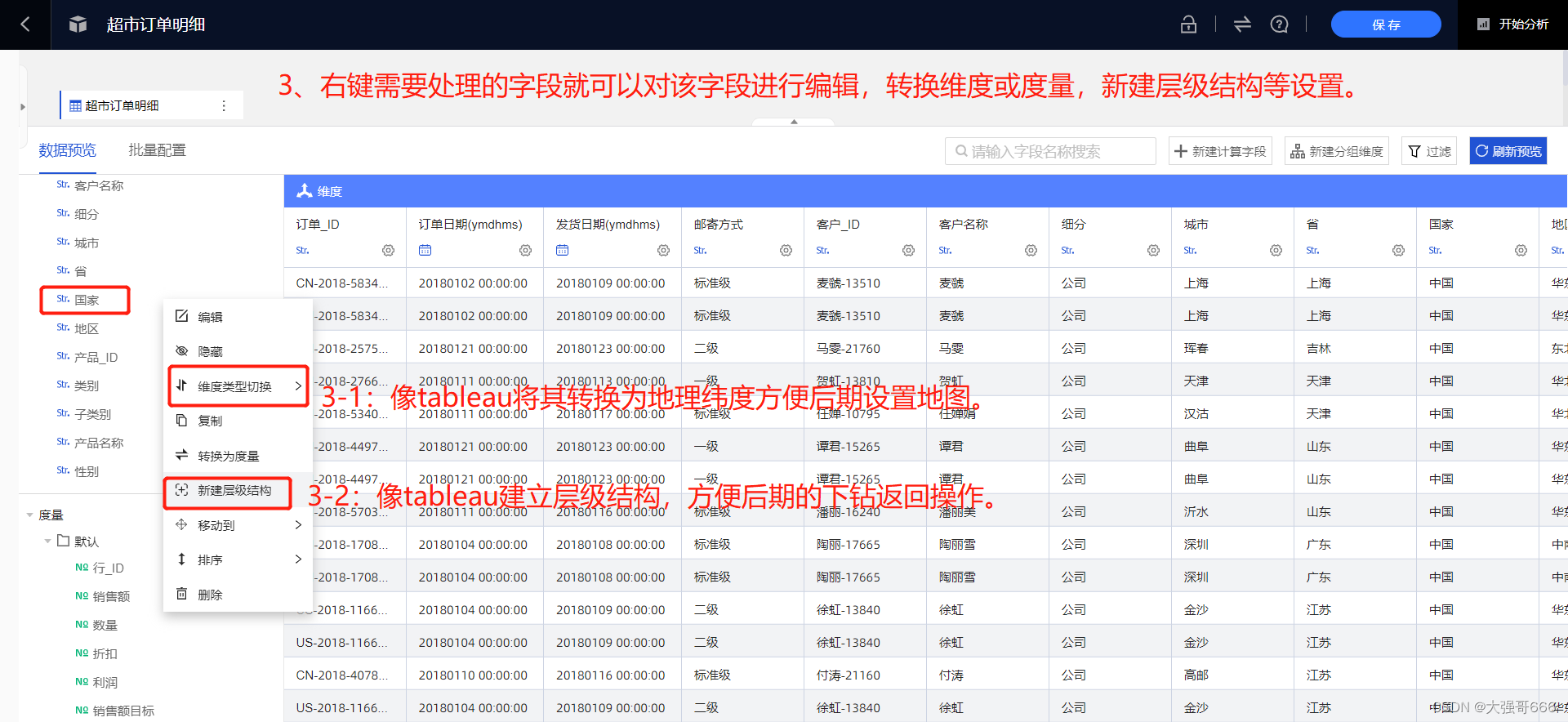This screenshot has height=722, width=1568.
Task: Open settings gear for 城市 column
Action: [x=1276, y=251]
